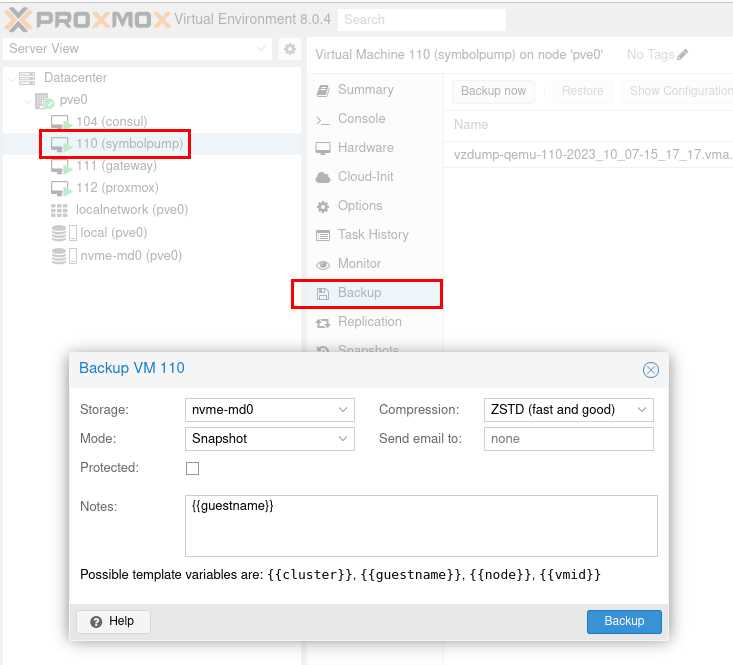
Task: Click the Options gear icon
Action: 323,207
